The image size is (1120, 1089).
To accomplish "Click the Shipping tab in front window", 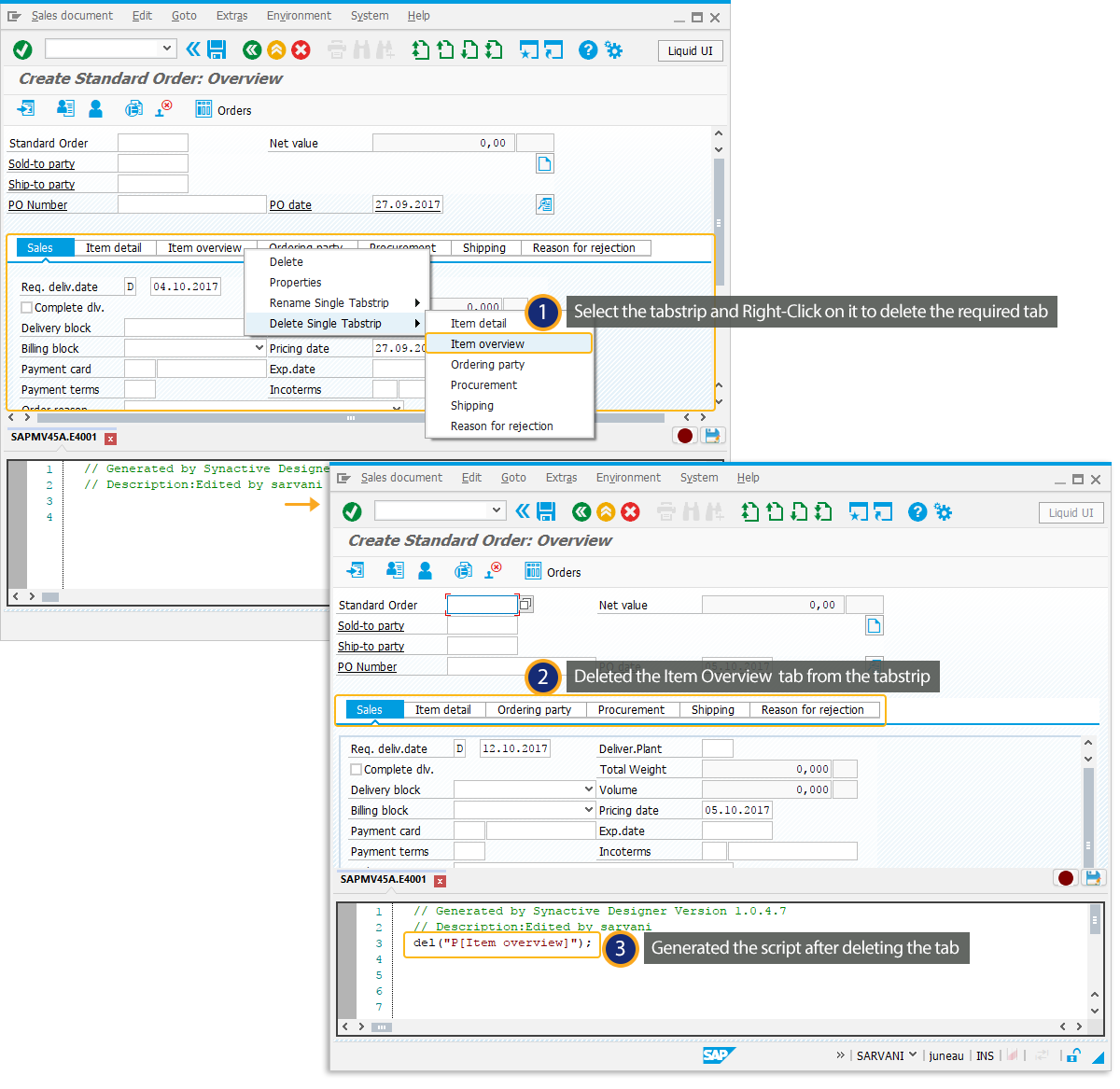I will tap(713, 709).
